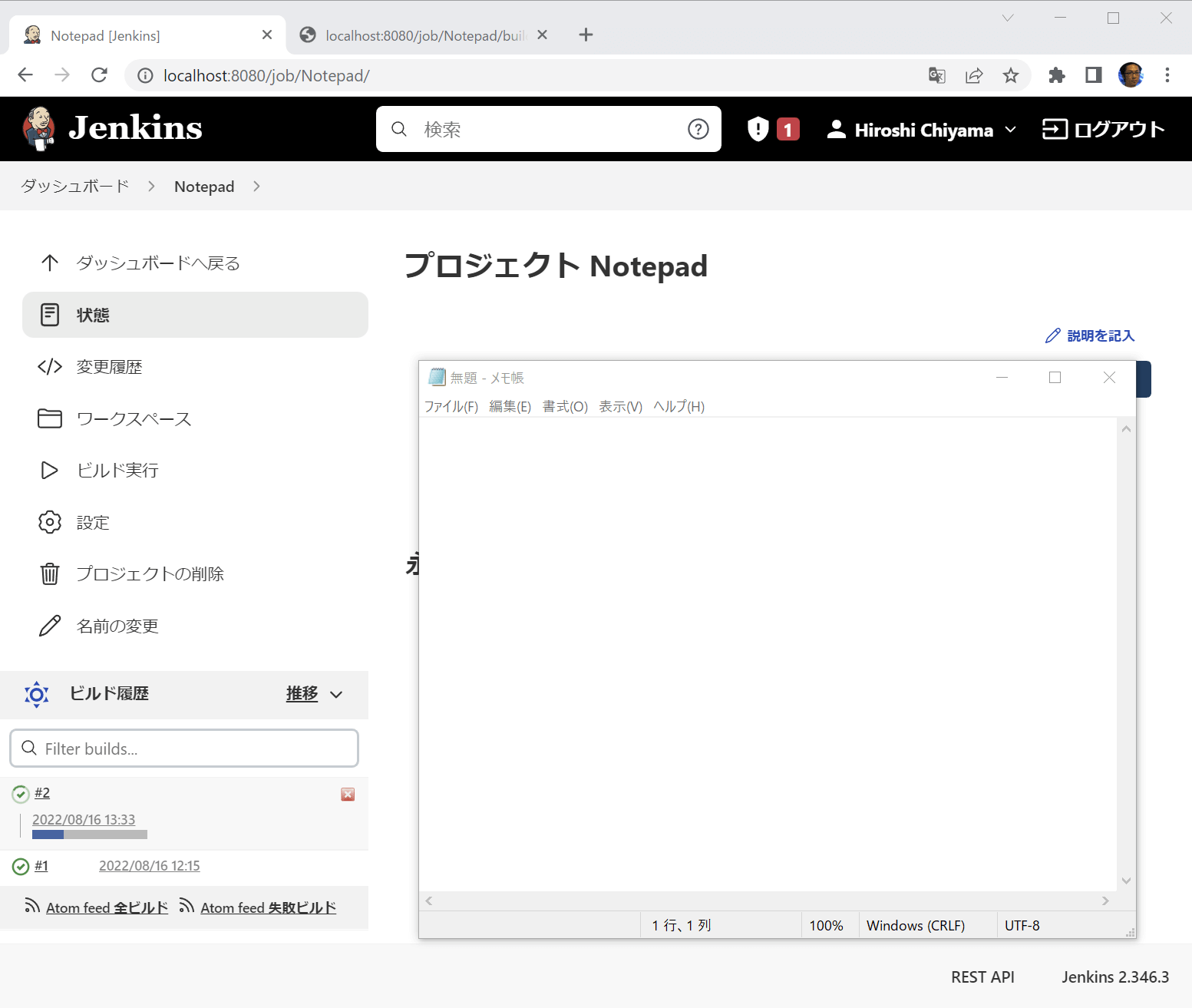Click the success check icon for build #2

point(21,794)
